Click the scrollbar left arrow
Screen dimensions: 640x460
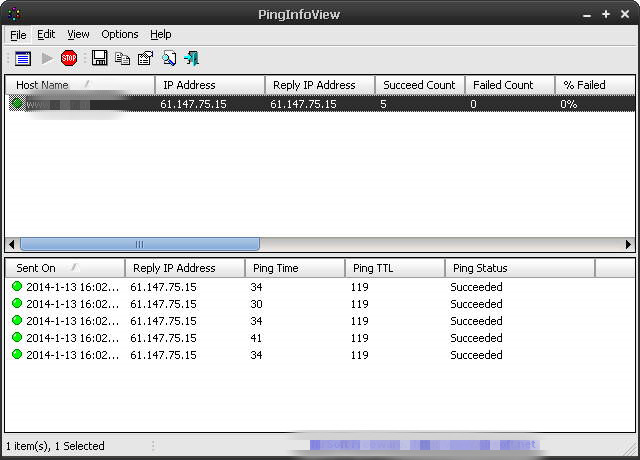pos(11,244)
